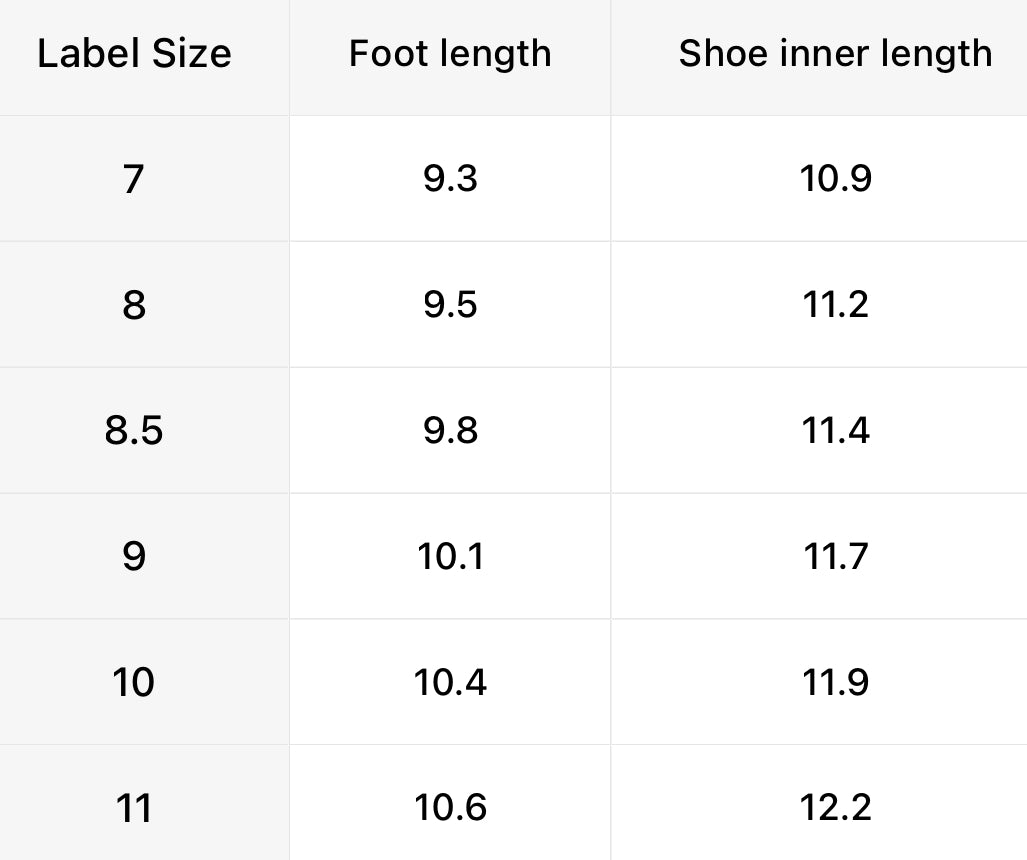
Task: Click the 10.4 foot length cell
Action: pos(450,682)
